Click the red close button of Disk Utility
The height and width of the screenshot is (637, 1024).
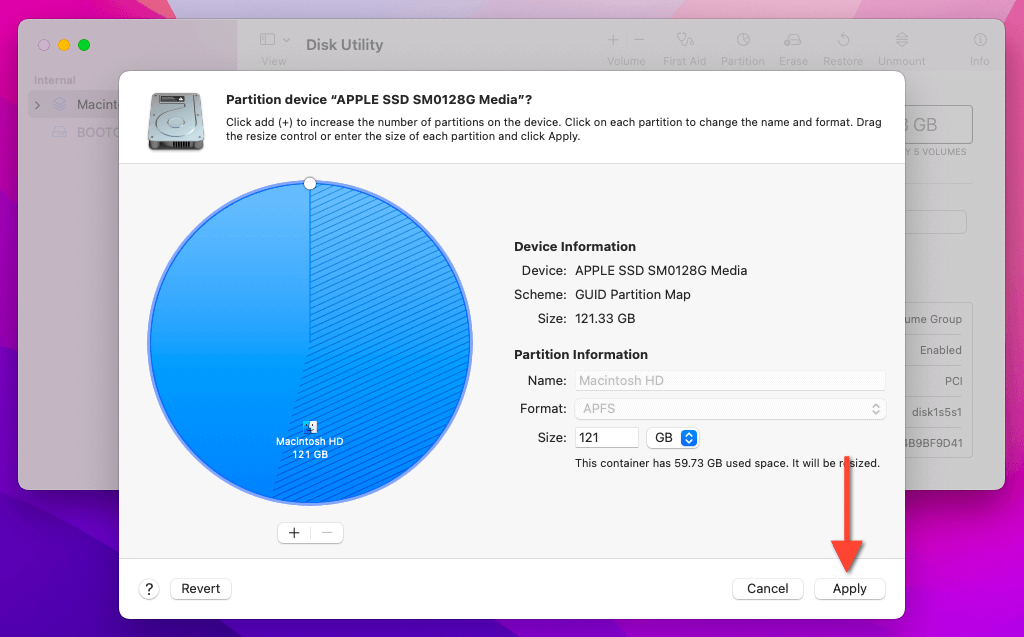pyautogui.click(x=44, y=45)
